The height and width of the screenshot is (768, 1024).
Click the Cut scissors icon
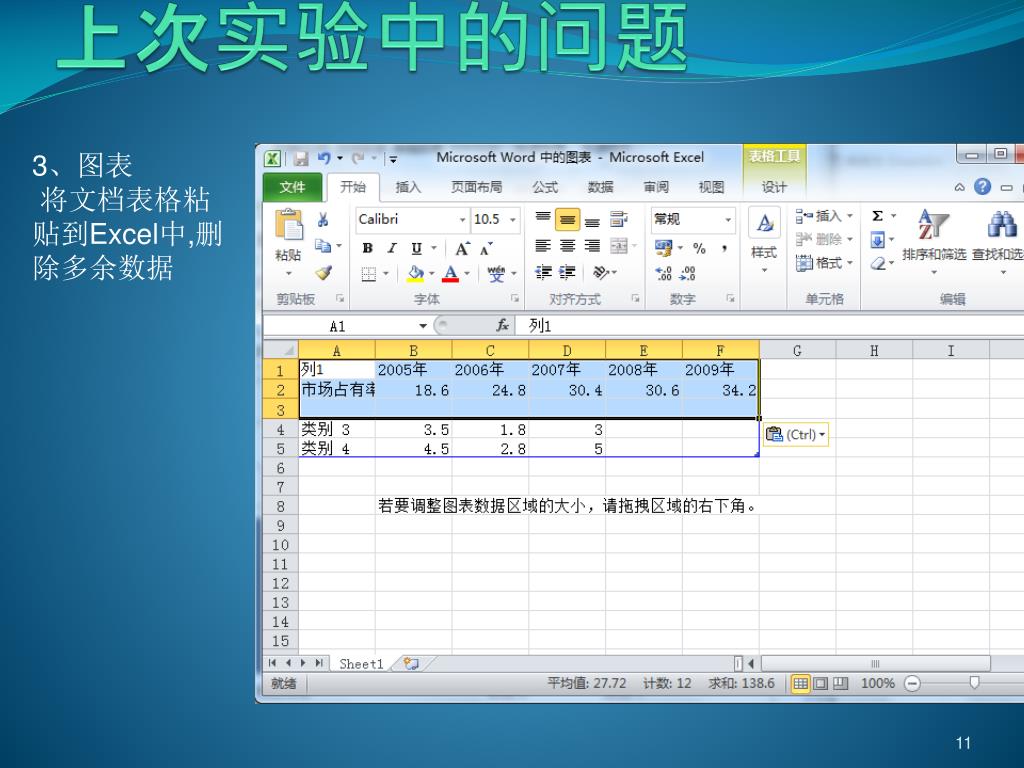click(323, 220)
